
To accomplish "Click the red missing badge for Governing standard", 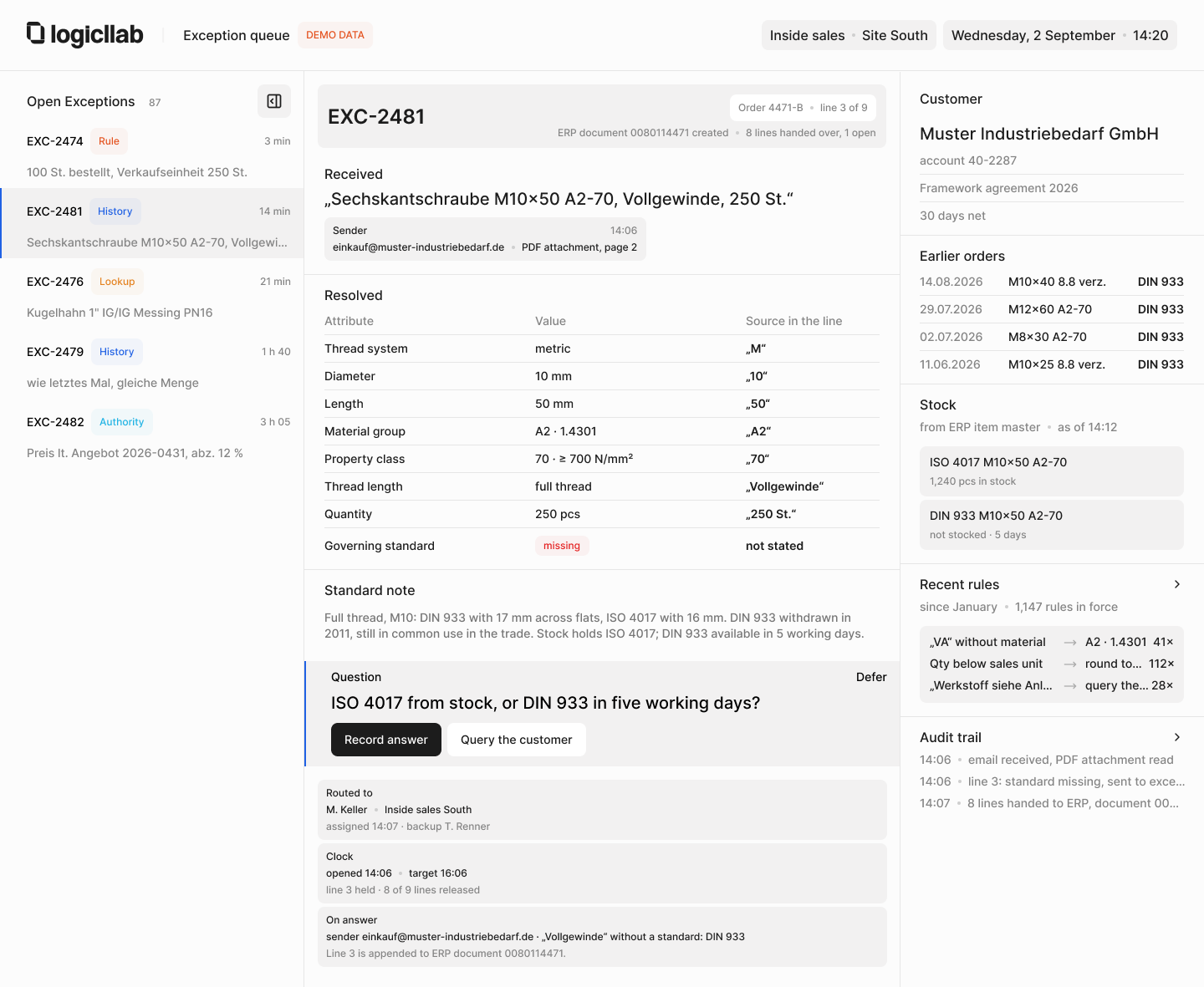I will click(562, 546).
